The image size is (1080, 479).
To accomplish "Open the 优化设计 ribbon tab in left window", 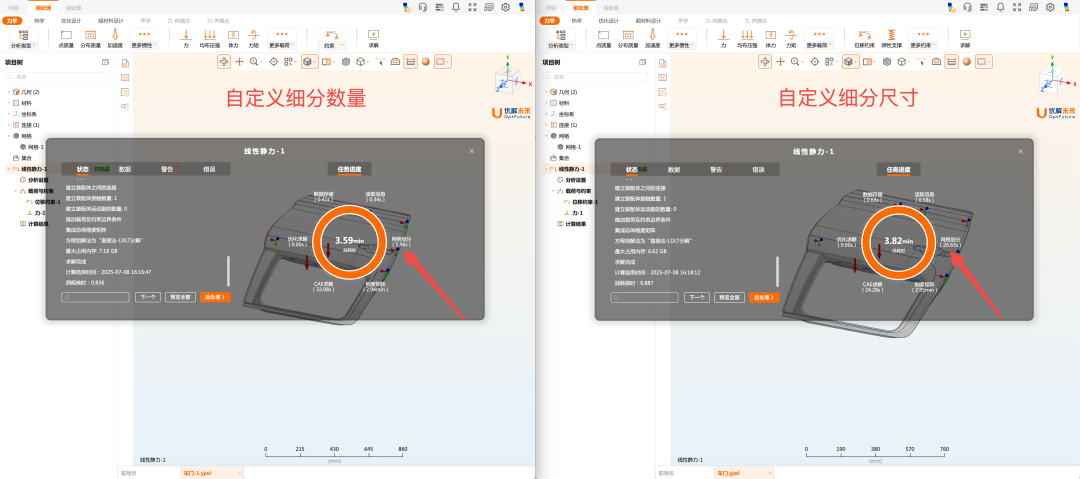I will pos(68,20).
